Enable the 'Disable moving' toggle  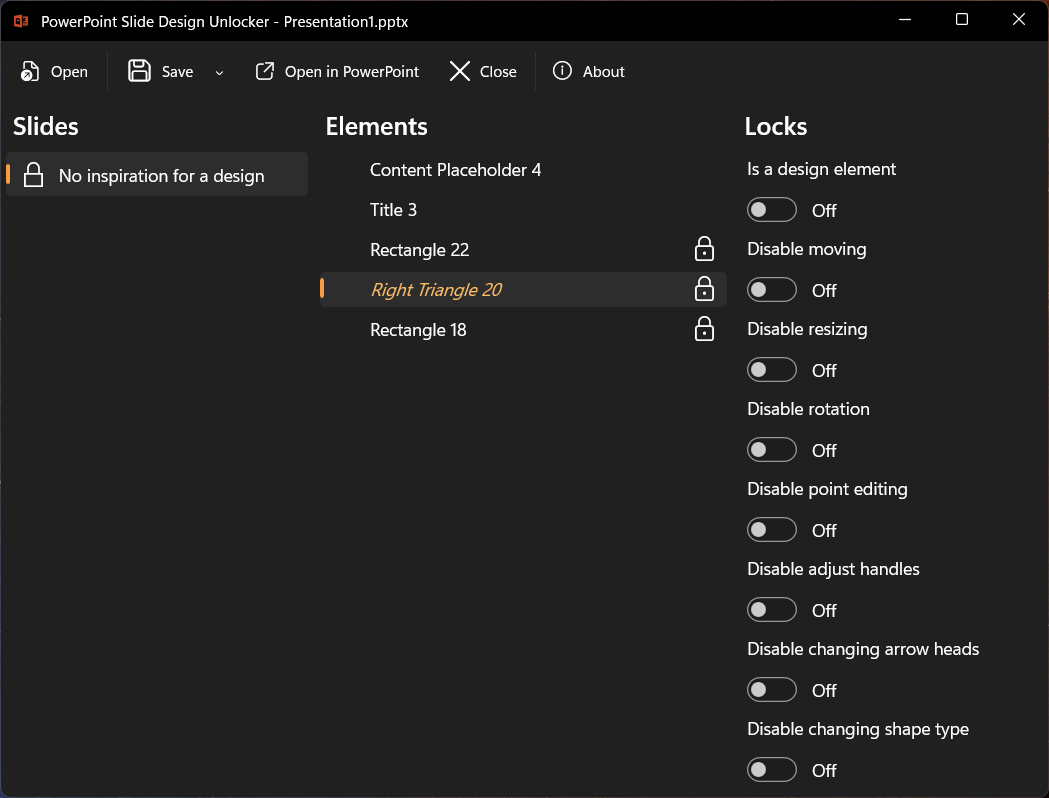pyautogui.click(x=772, y=290)
